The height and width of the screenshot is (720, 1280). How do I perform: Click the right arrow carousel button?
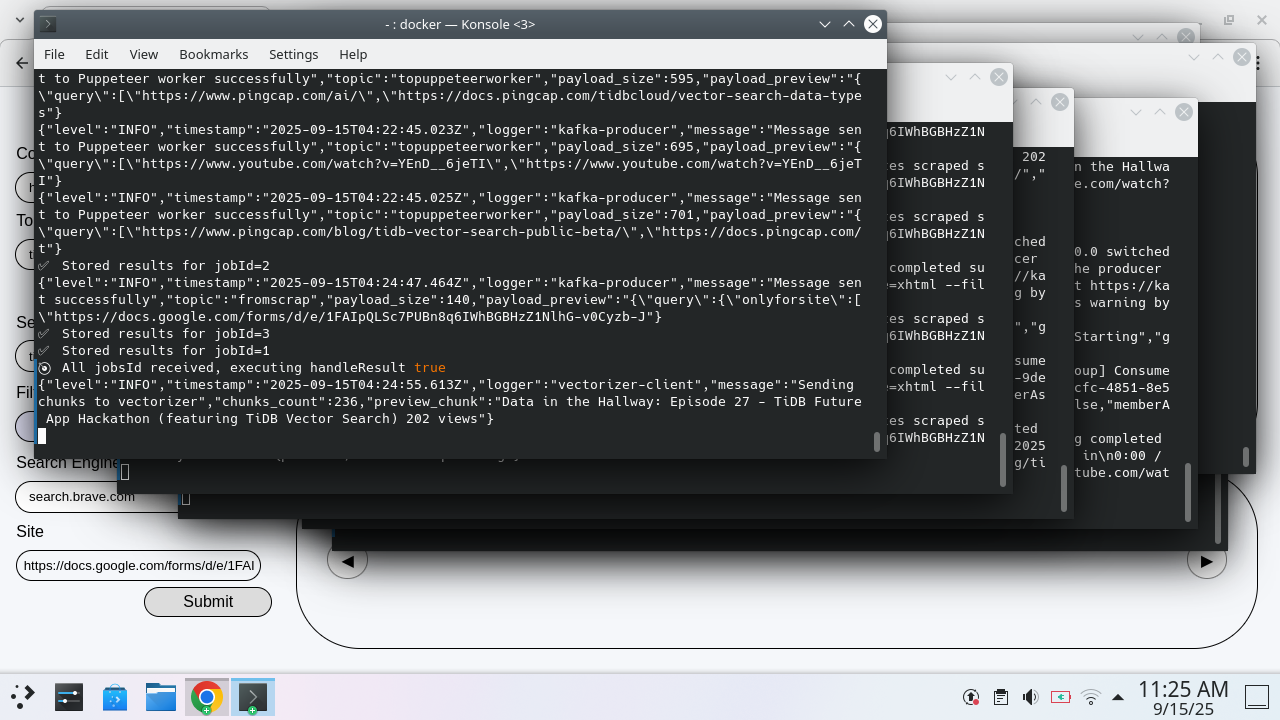pos(1206,561)
